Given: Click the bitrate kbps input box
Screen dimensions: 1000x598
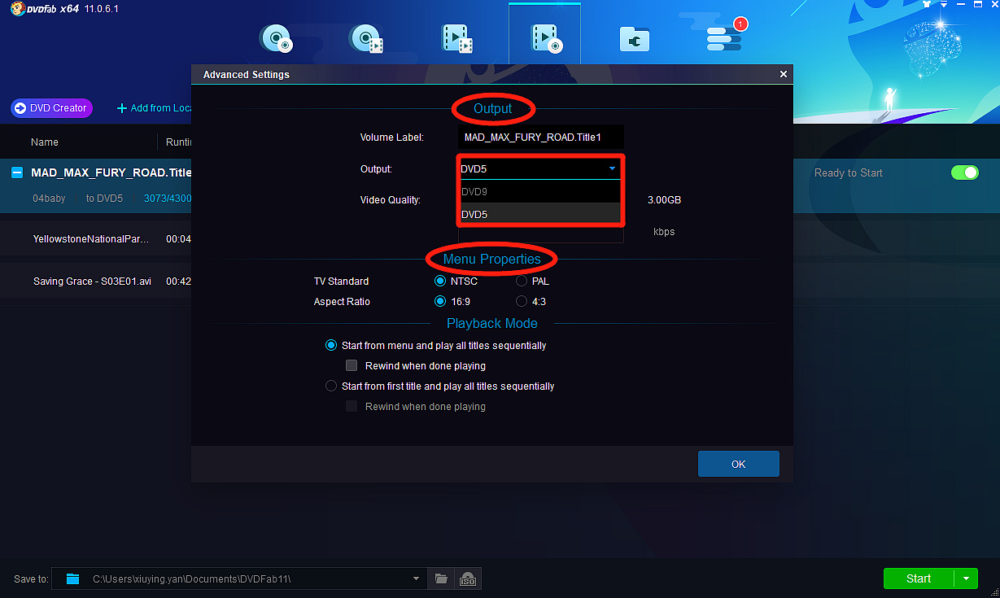Looking at the screenshot, I should (x=540, y=235).
